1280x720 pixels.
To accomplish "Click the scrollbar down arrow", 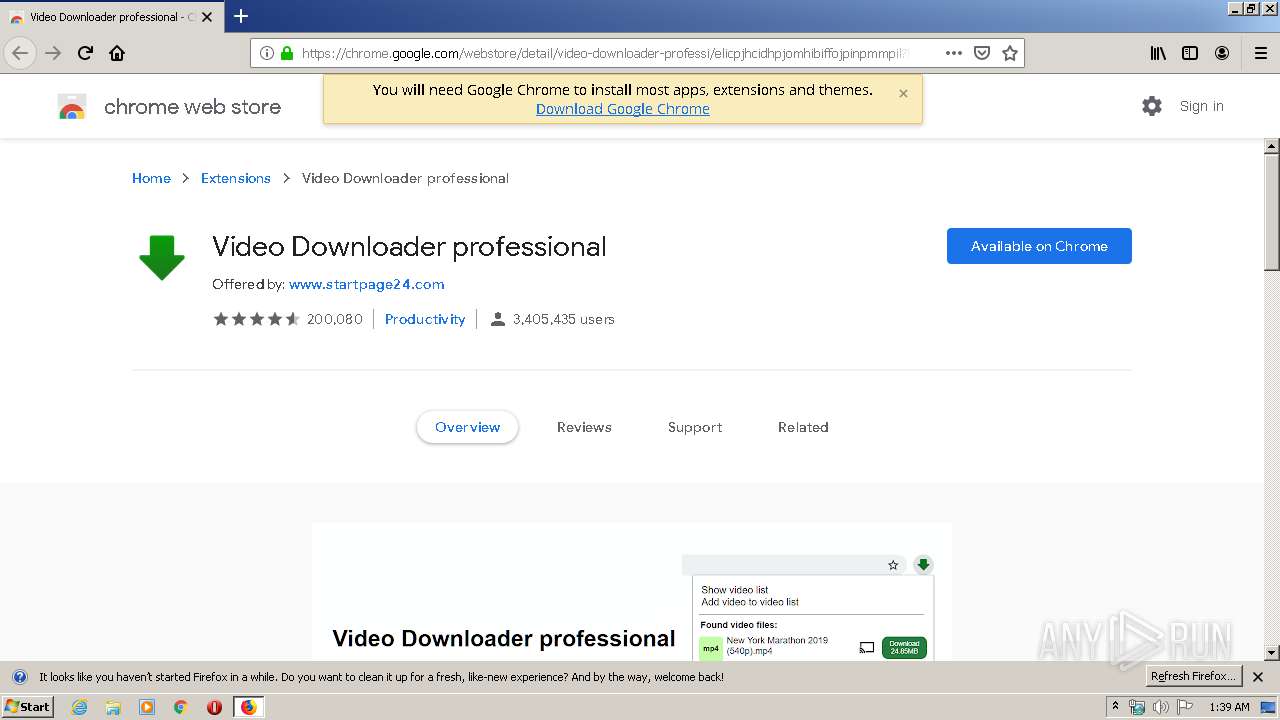I will pos(1272,653).
